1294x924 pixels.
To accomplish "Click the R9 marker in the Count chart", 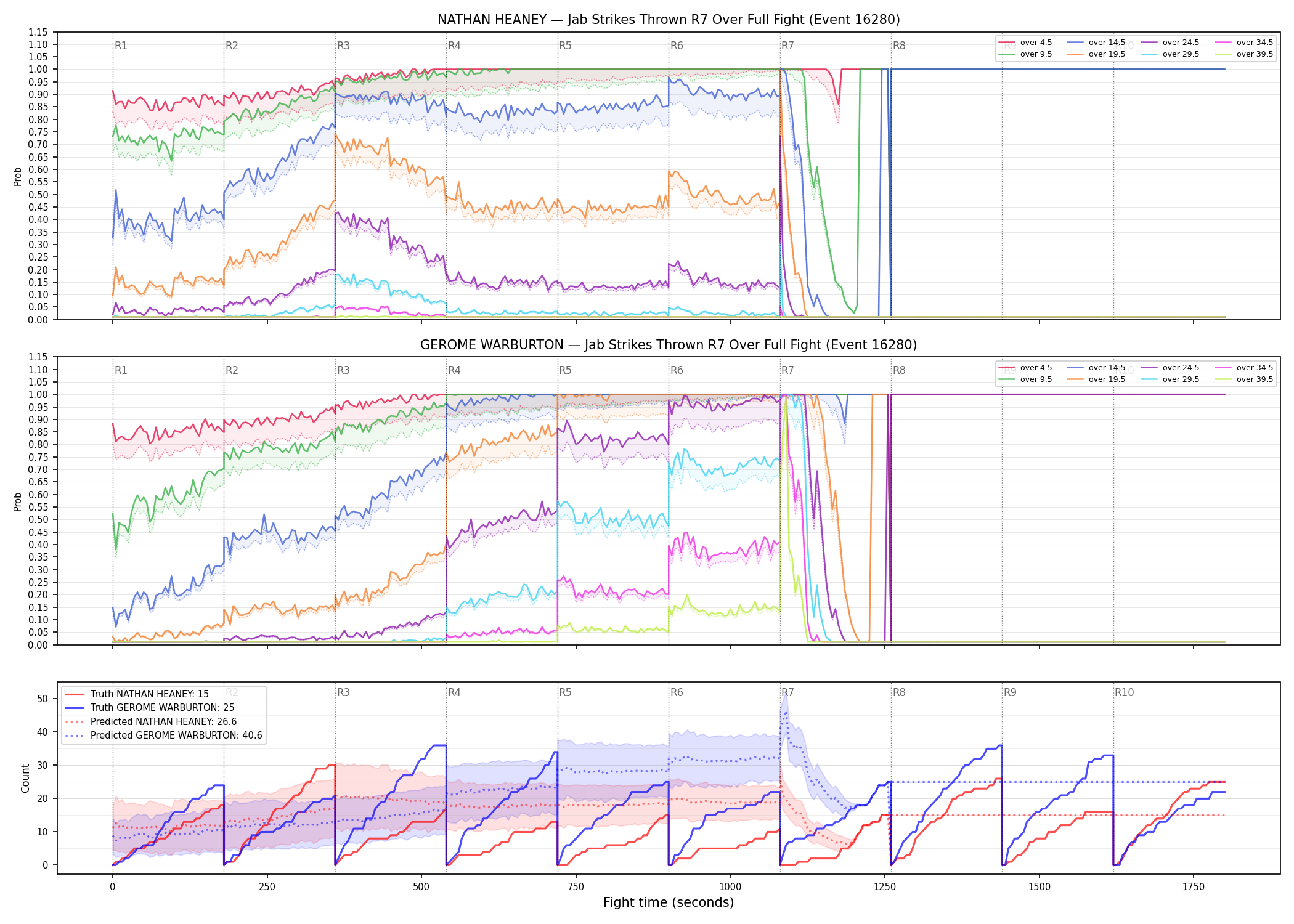I will click(x=1010, y=692).
